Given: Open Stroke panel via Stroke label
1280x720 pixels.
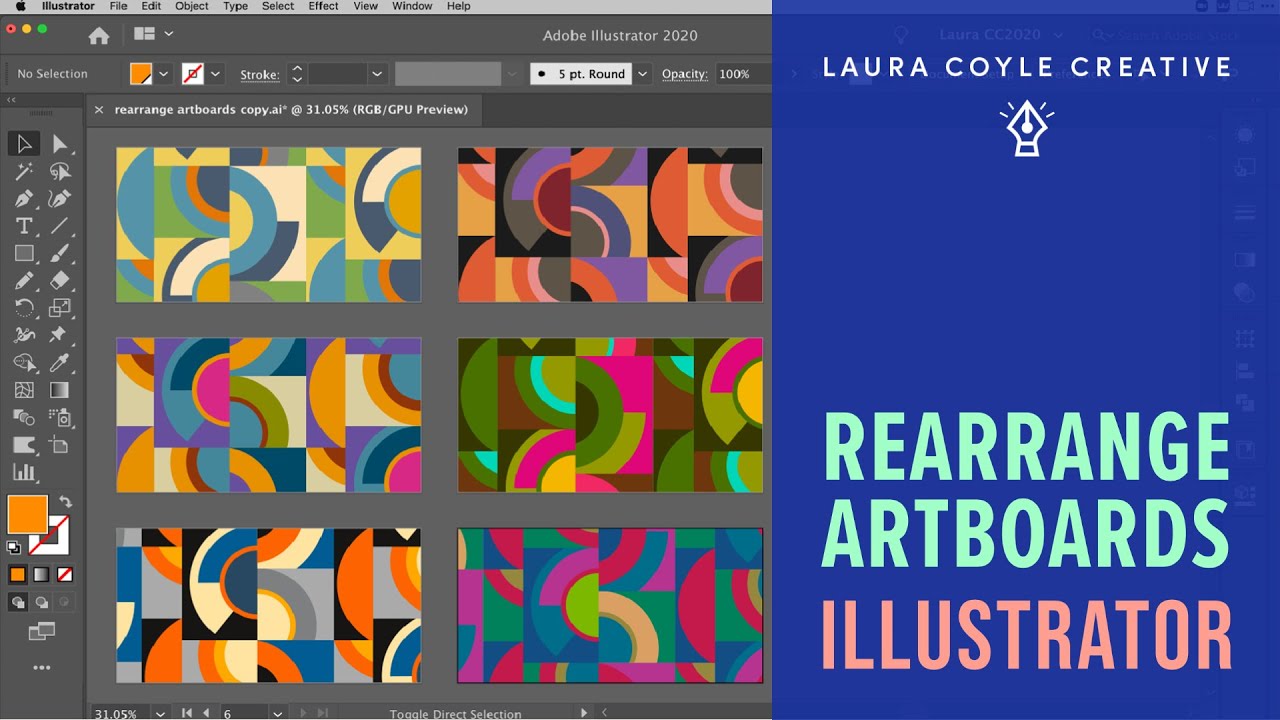Looking at the screenshot, I should [x=260, y=74].
